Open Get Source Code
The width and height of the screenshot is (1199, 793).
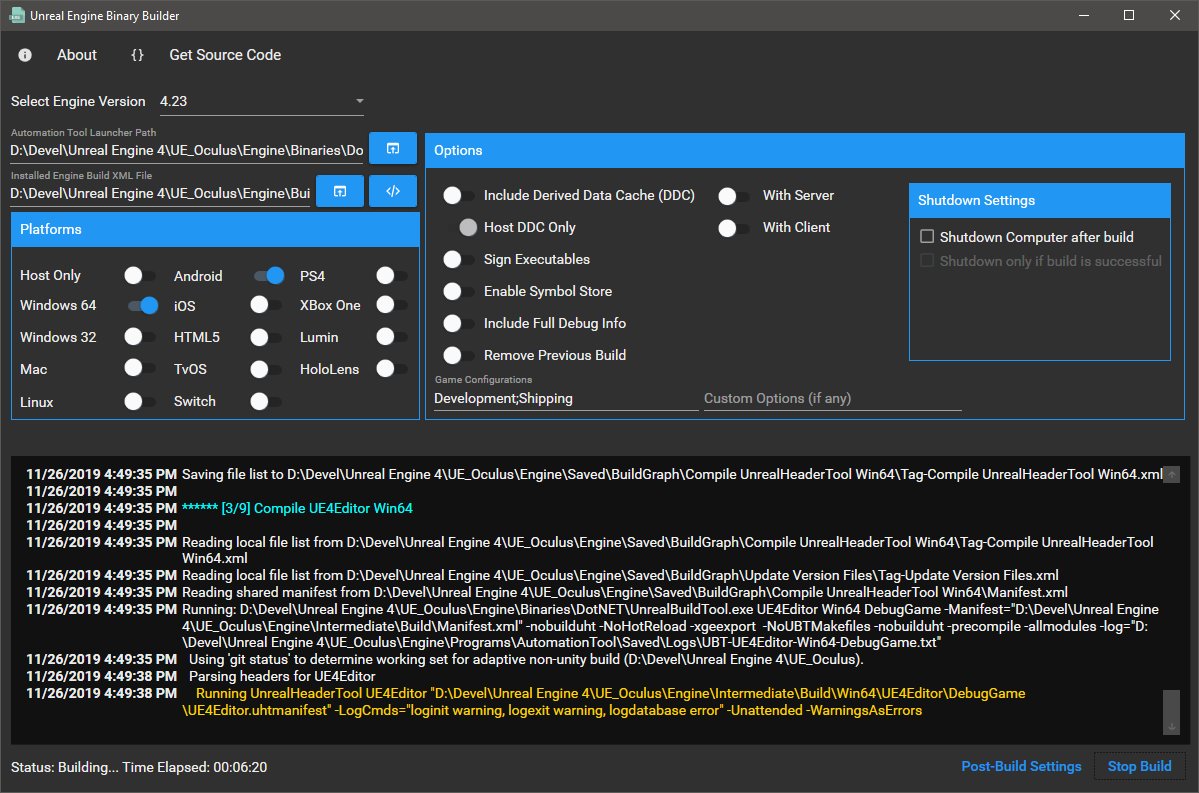tap(225, 55)
